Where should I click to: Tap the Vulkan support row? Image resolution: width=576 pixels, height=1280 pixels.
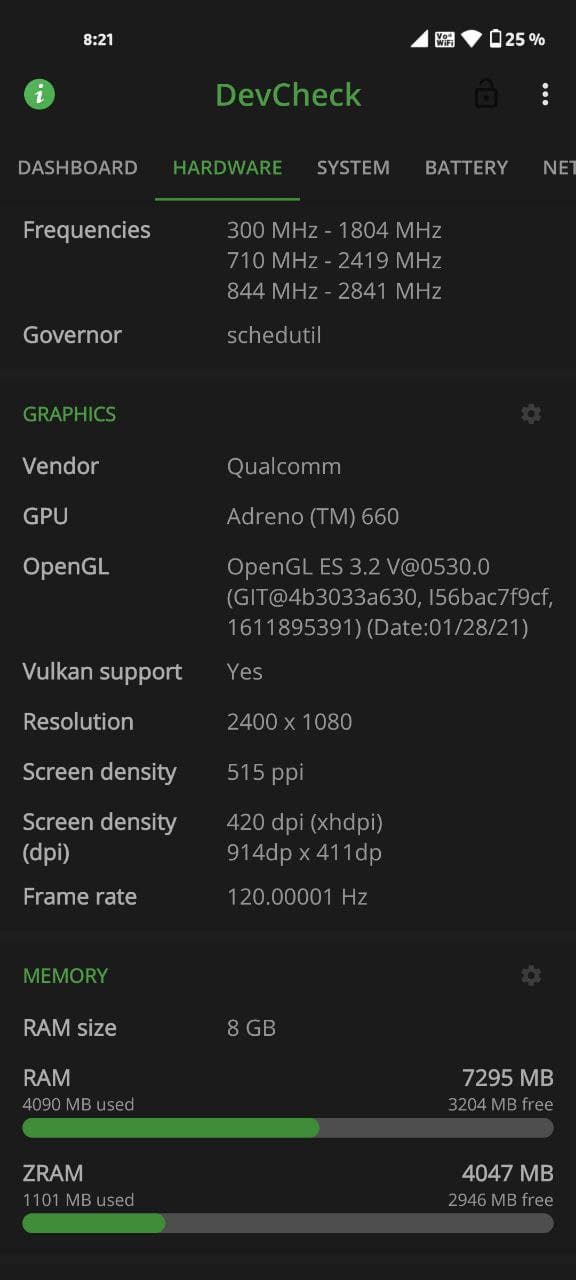point(288,672)
